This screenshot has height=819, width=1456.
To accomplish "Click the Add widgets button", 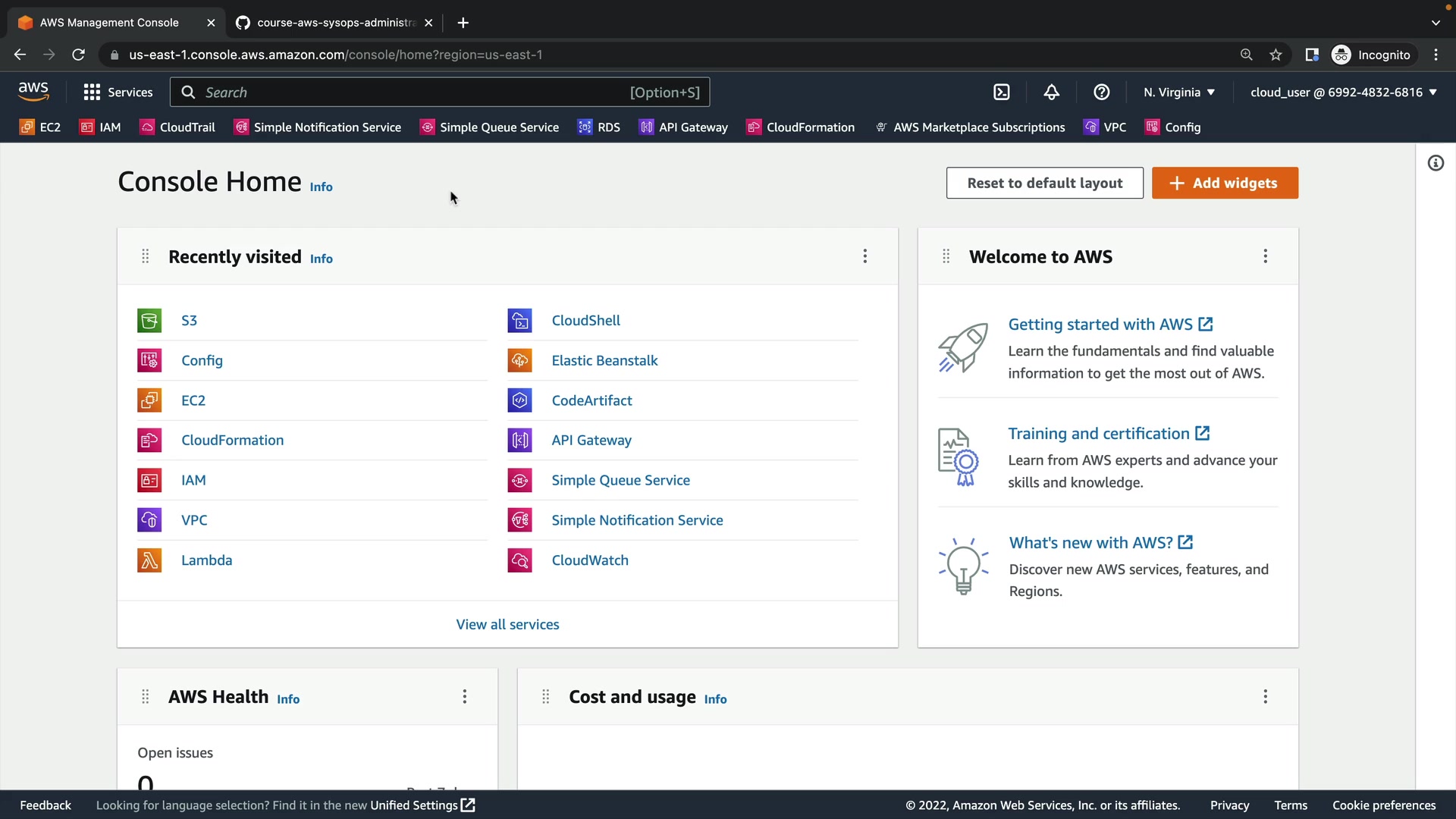I will click(x=1225, y=183).
